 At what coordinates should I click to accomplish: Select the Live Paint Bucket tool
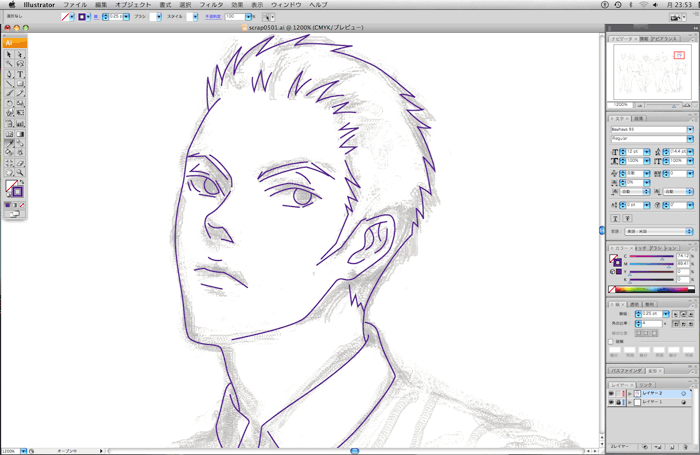click(9, 153)
